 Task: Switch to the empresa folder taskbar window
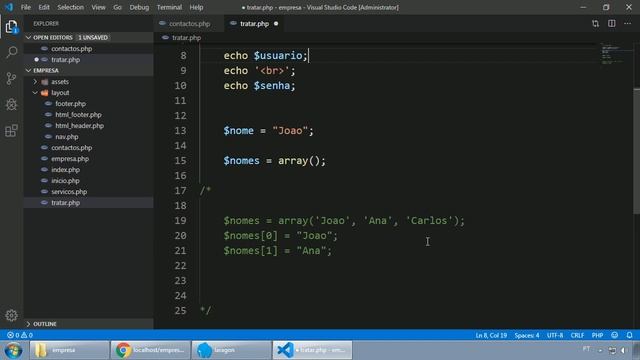click(x=69, y=350)
